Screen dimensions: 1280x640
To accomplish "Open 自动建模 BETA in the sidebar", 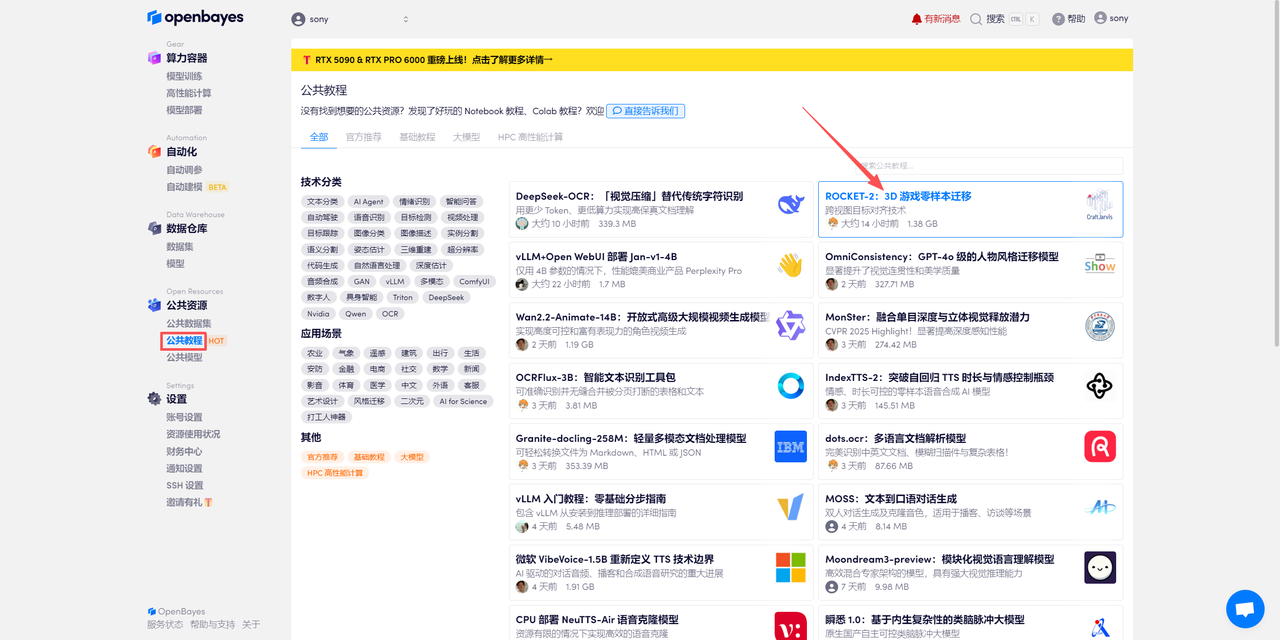I will tap(197, 187).
